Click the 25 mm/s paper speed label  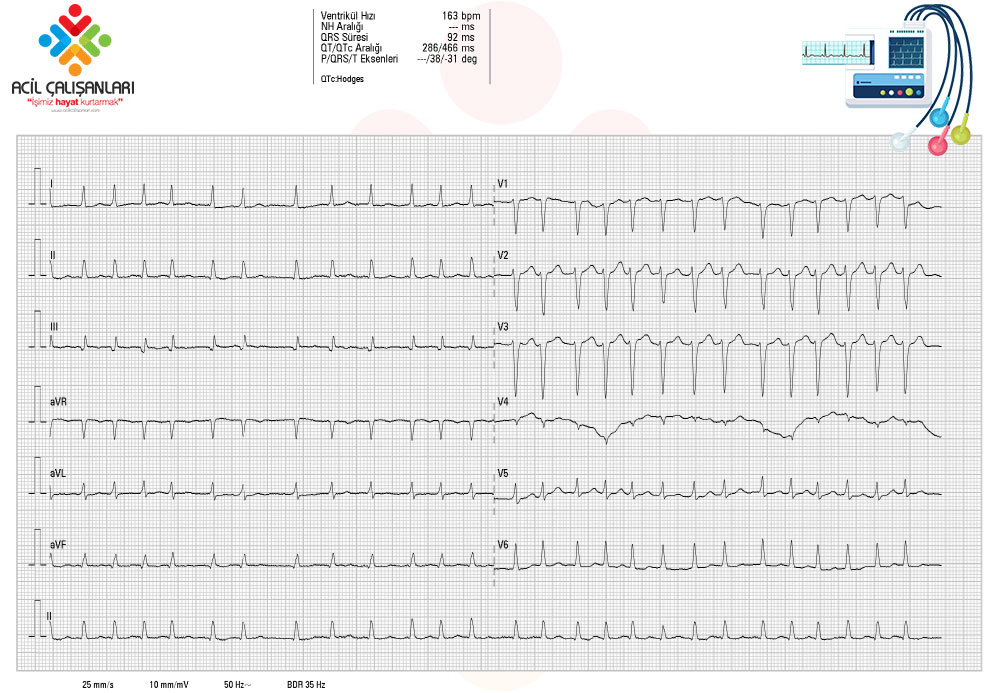click(98, 685)
